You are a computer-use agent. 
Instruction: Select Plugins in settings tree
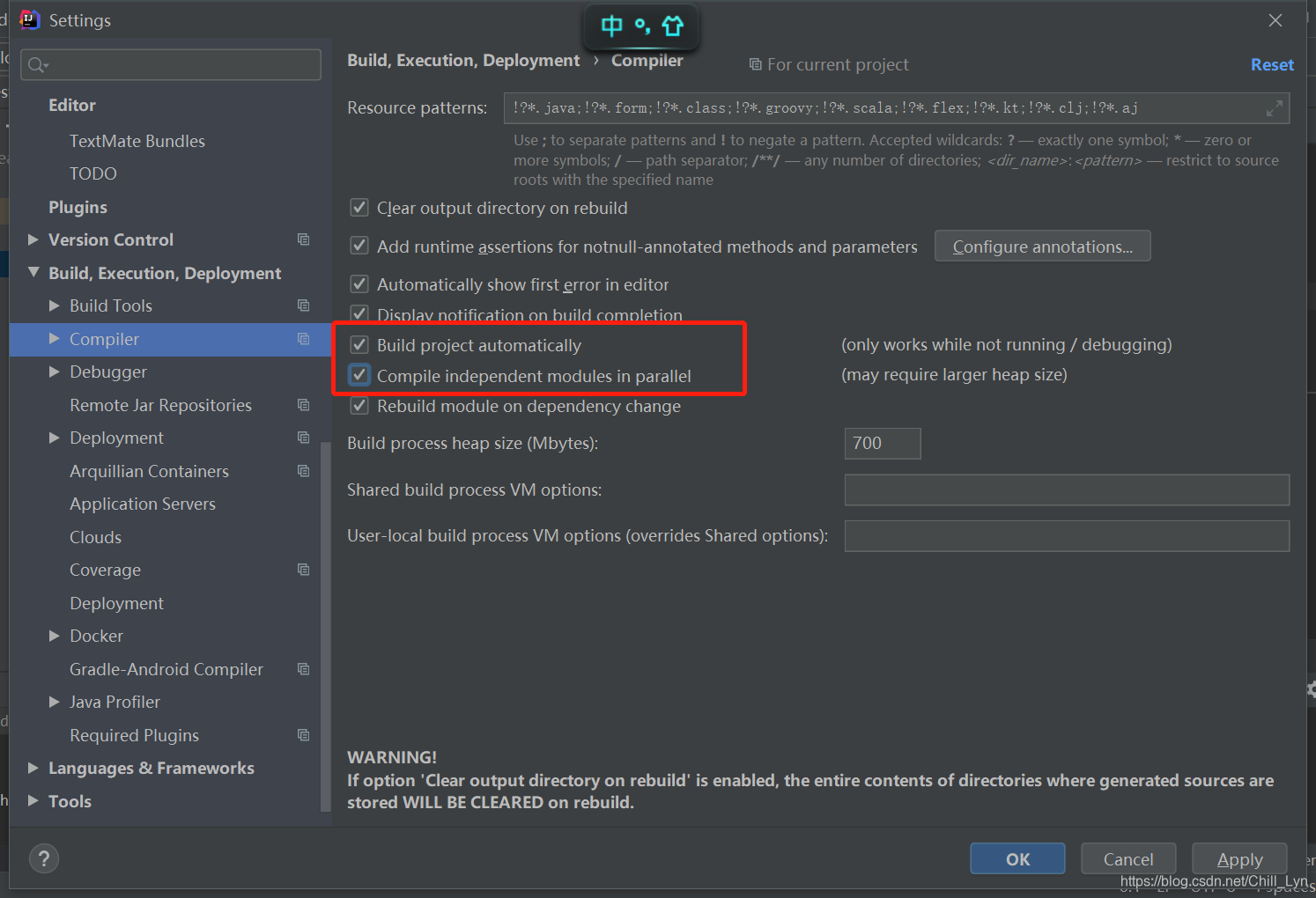point(78,207)
